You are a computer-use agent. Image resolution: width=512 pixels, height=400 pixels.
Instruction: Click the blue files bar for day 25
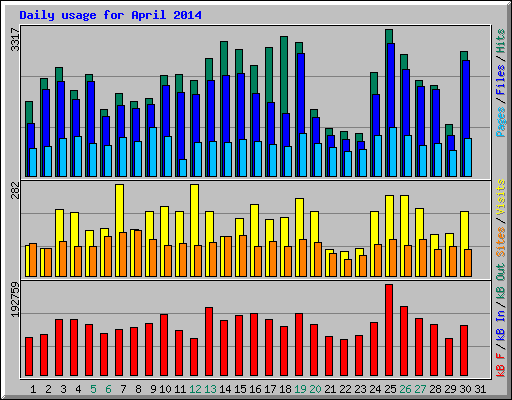click(391, 85)
